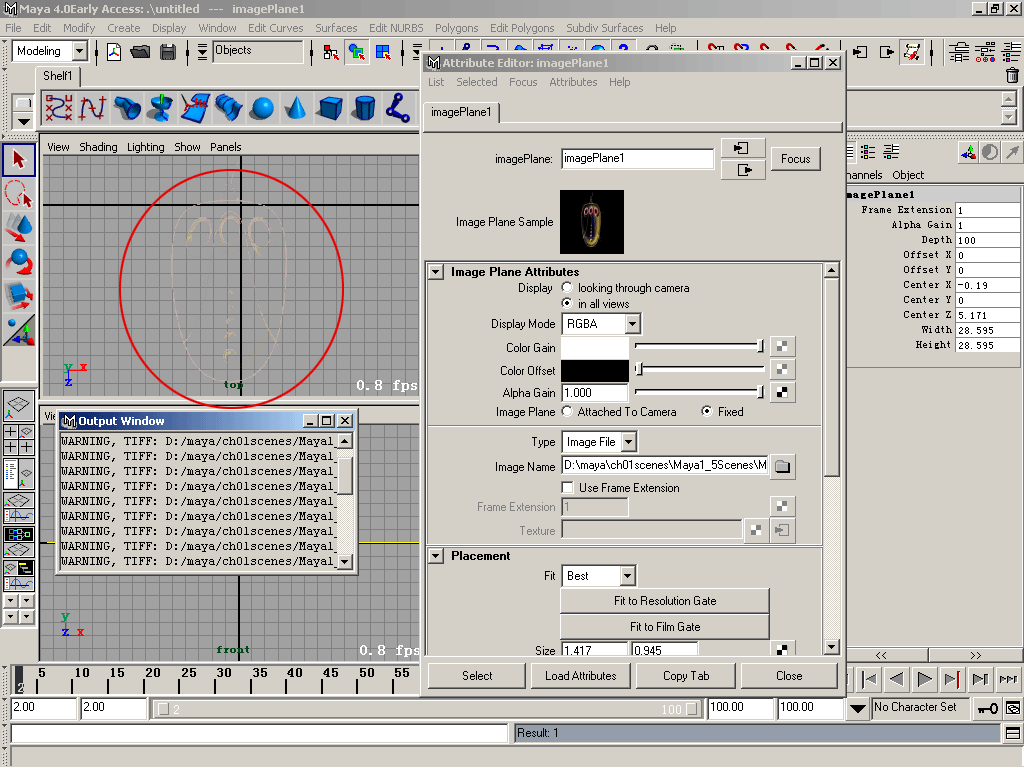The image size is (1024, 768).
Task: Click the joint tool shelf icon
Action: point(398,108)
